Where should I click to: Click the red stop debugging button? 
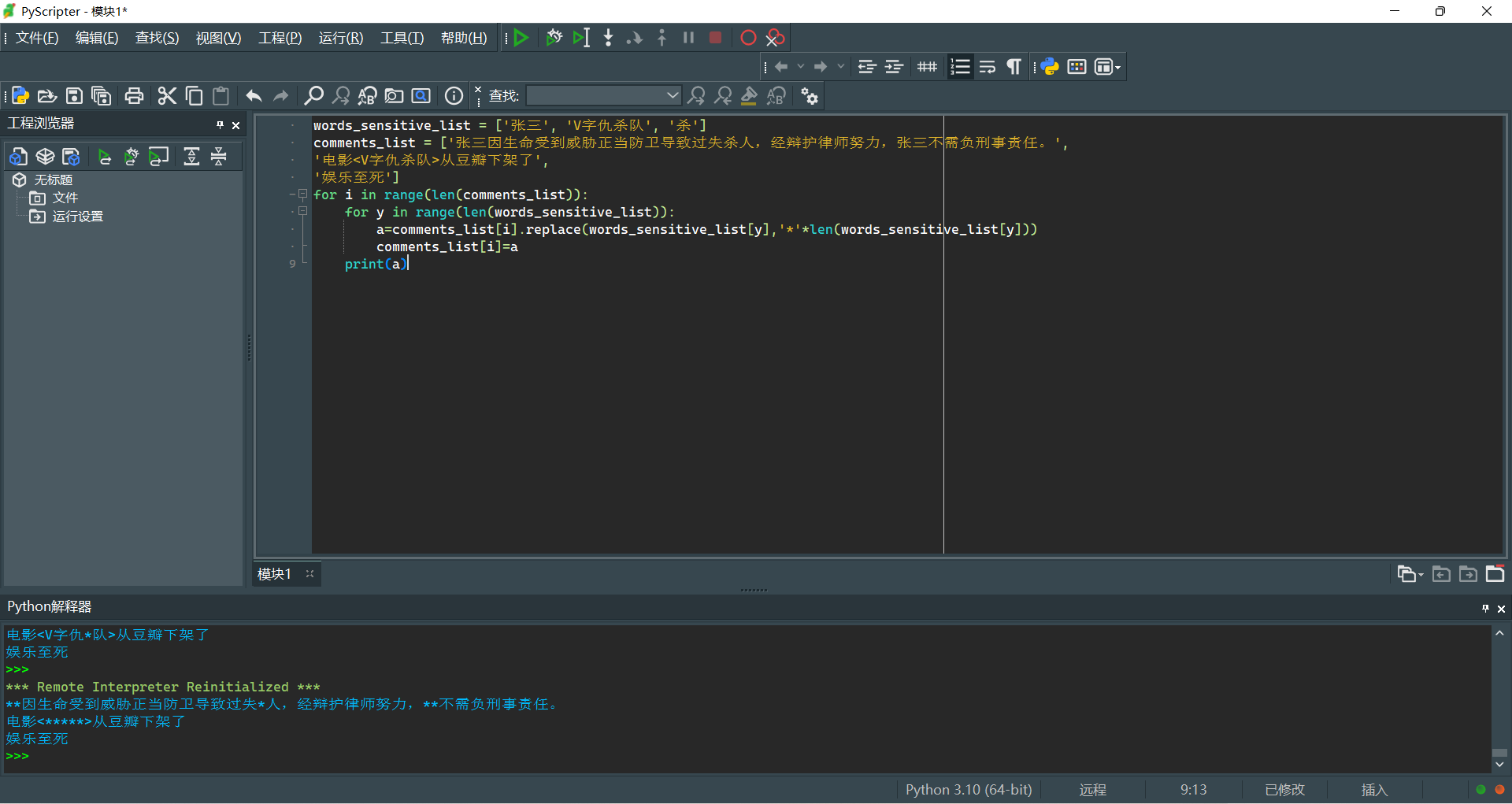tap(715, 38)
